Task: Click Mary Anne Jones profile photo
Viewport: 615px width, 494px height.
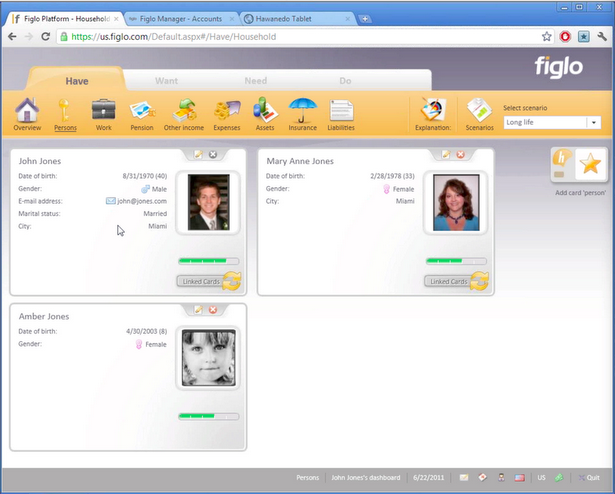Action: (456, 202)
